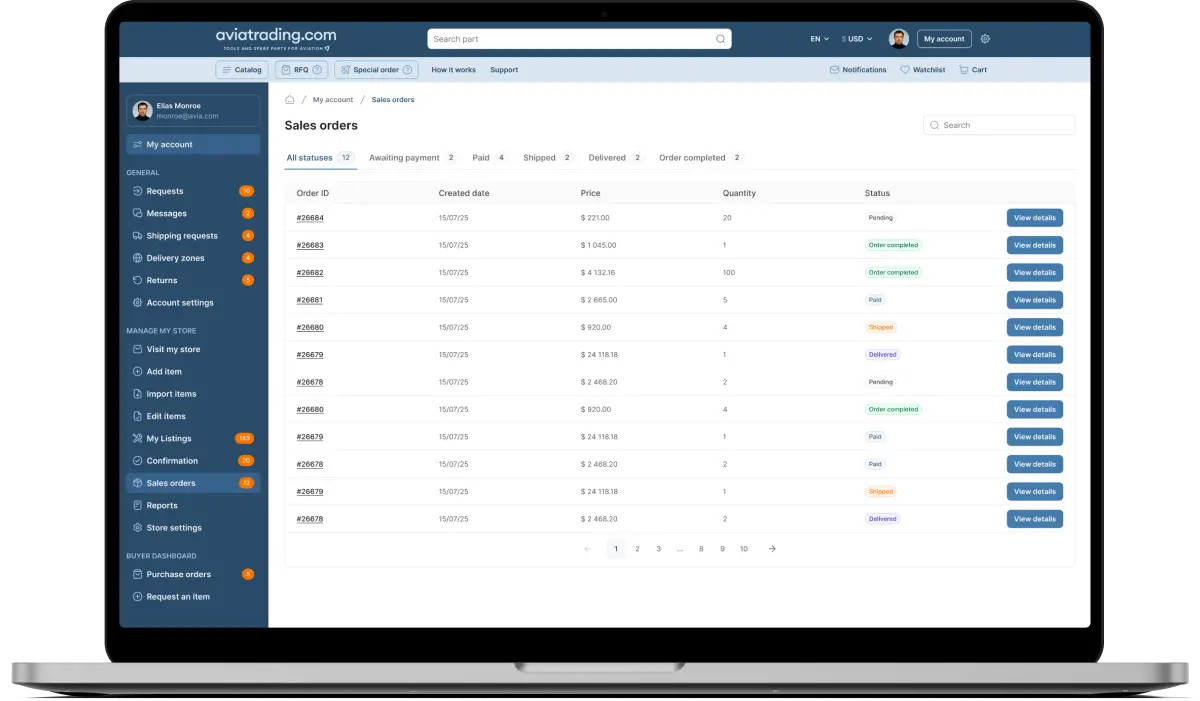Go to page 8 in pagination
Viewport: 1200px width, 701px height.
pos(701,549)
